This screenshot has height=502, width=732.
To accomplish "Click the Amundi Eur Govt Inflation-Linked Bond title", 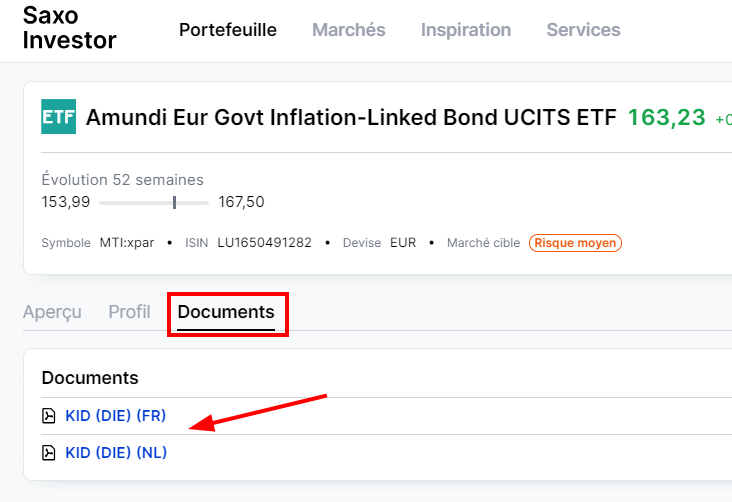I will pos(351,117).
